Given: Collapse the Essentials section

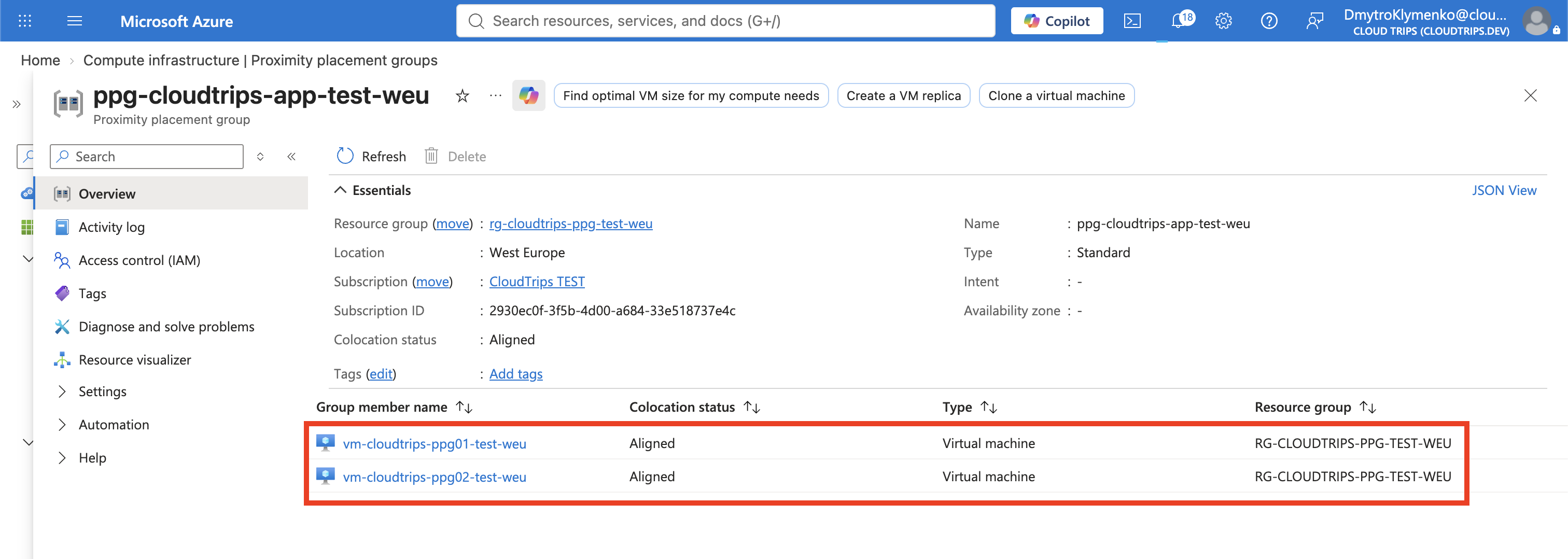Looking at the screenshot, I should click(340, 190).
